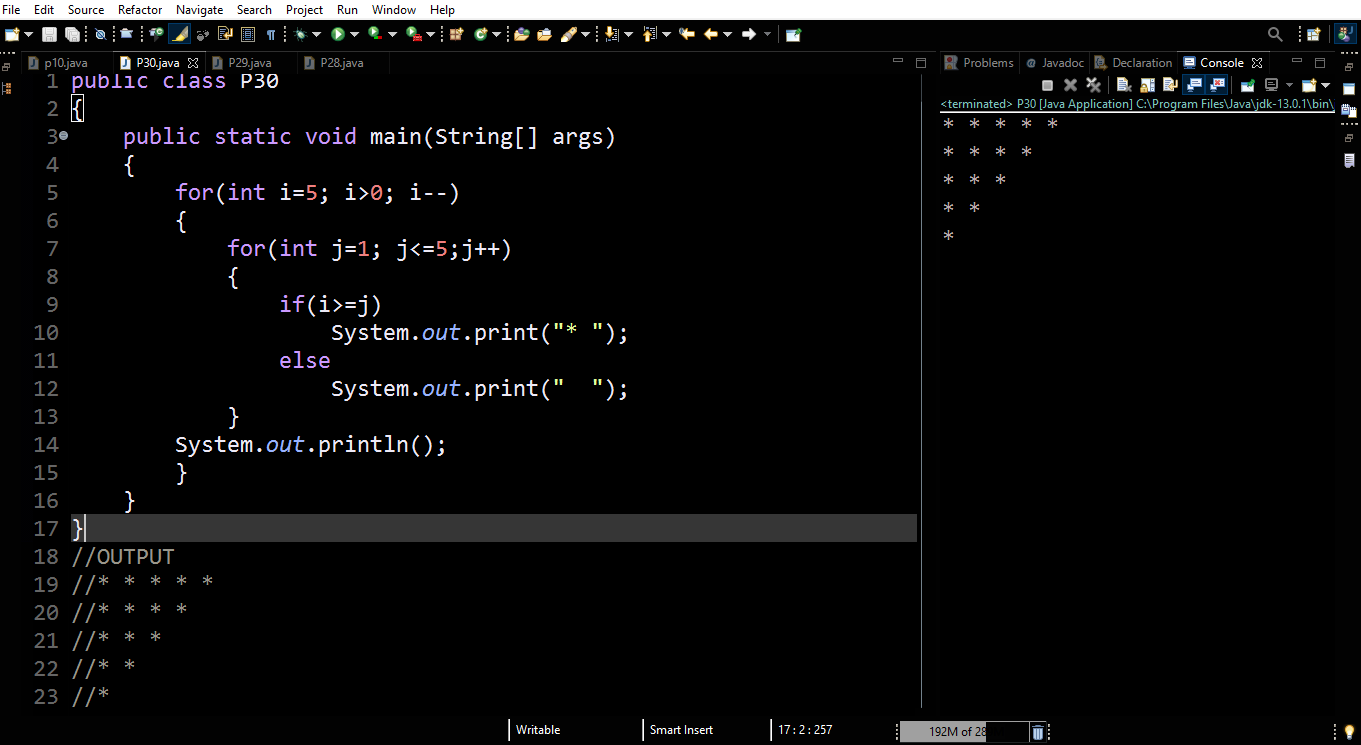
Task: Run Coverage analysis
Action: pos(372,33)
